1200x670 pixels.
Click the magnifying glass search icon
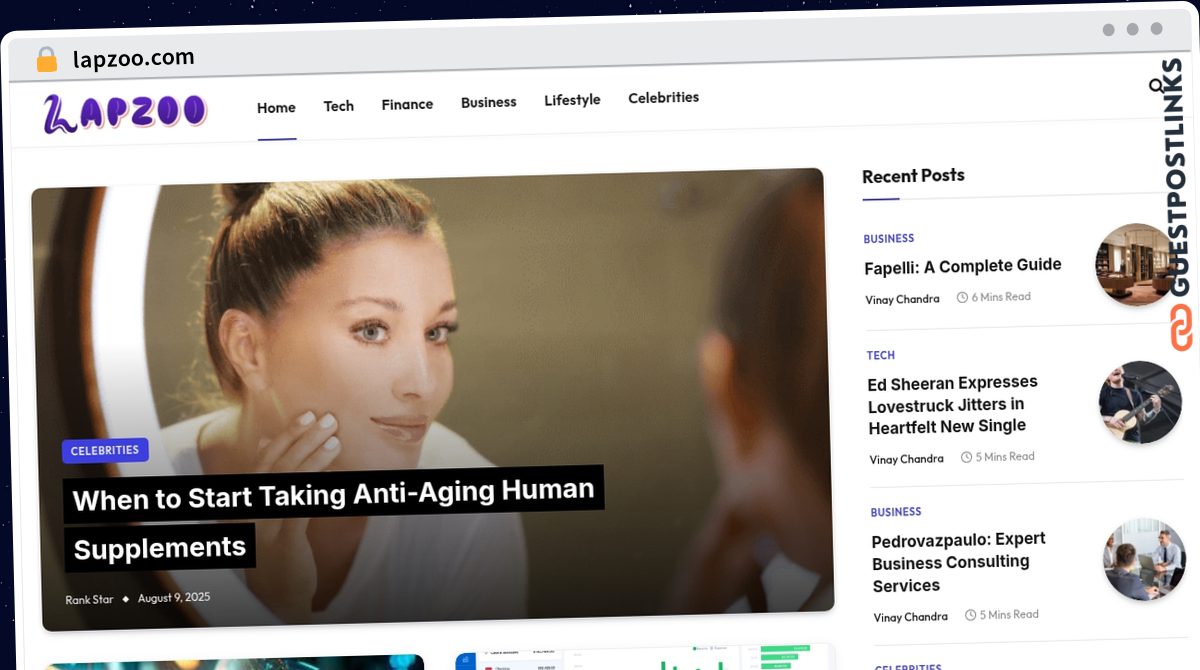[x=1157, y=87]
